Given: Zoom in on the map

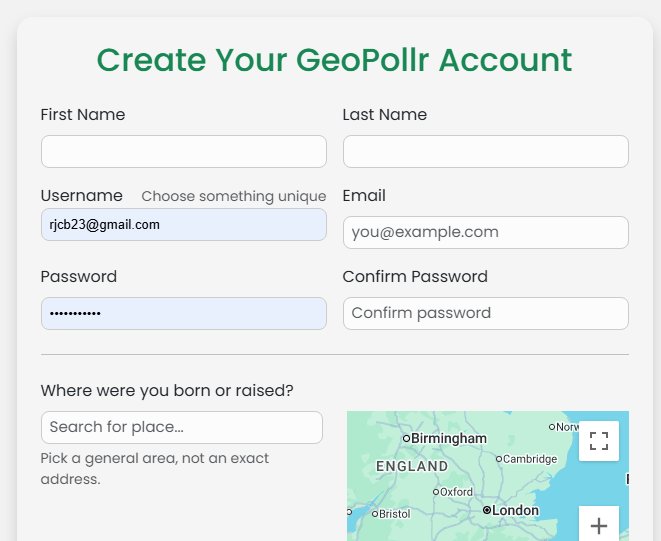Looking at the screenshot, I should [x=599, y=525].
